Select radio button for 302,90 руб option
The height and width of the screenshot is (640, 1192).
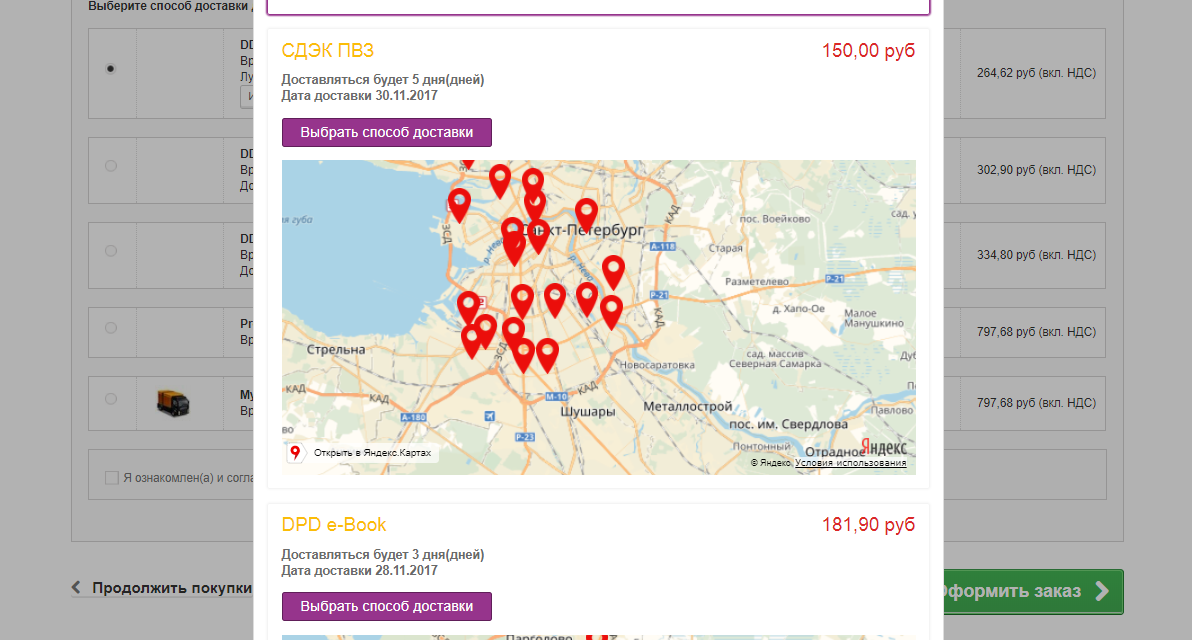110,166
